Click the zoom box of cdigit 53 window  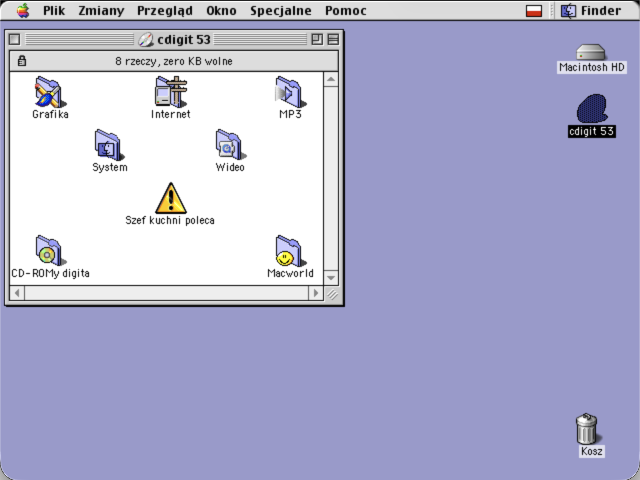click(x=317, y=40)
